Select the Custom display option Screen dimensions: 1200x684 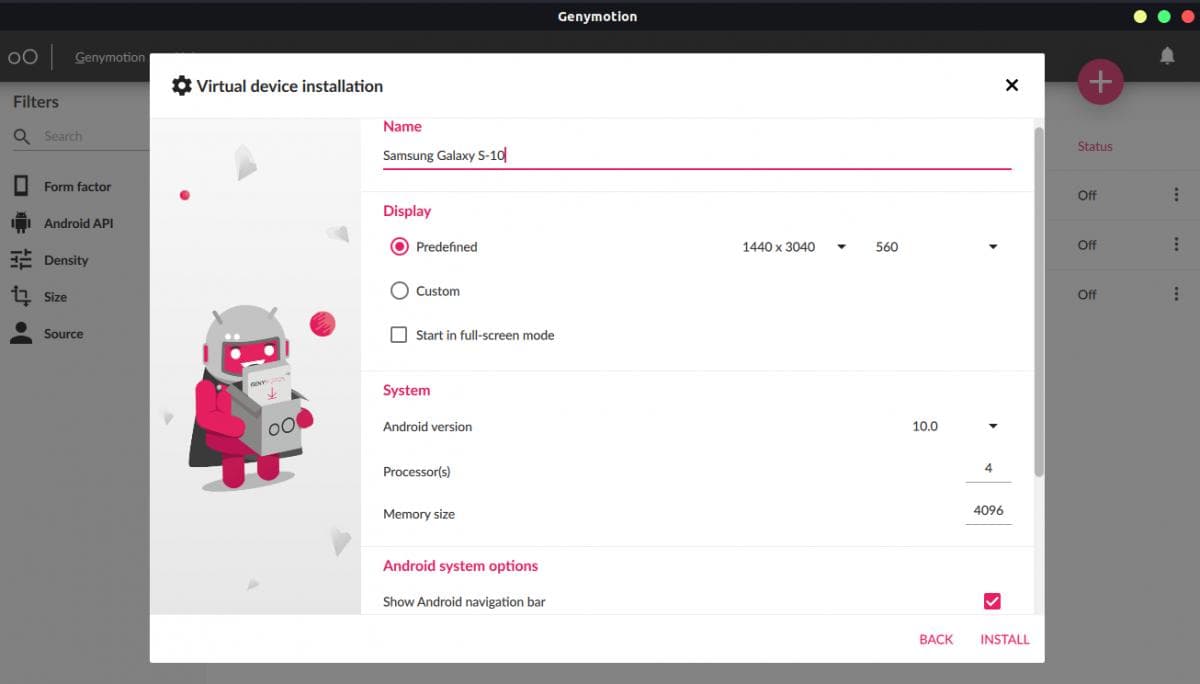point(400,291)
